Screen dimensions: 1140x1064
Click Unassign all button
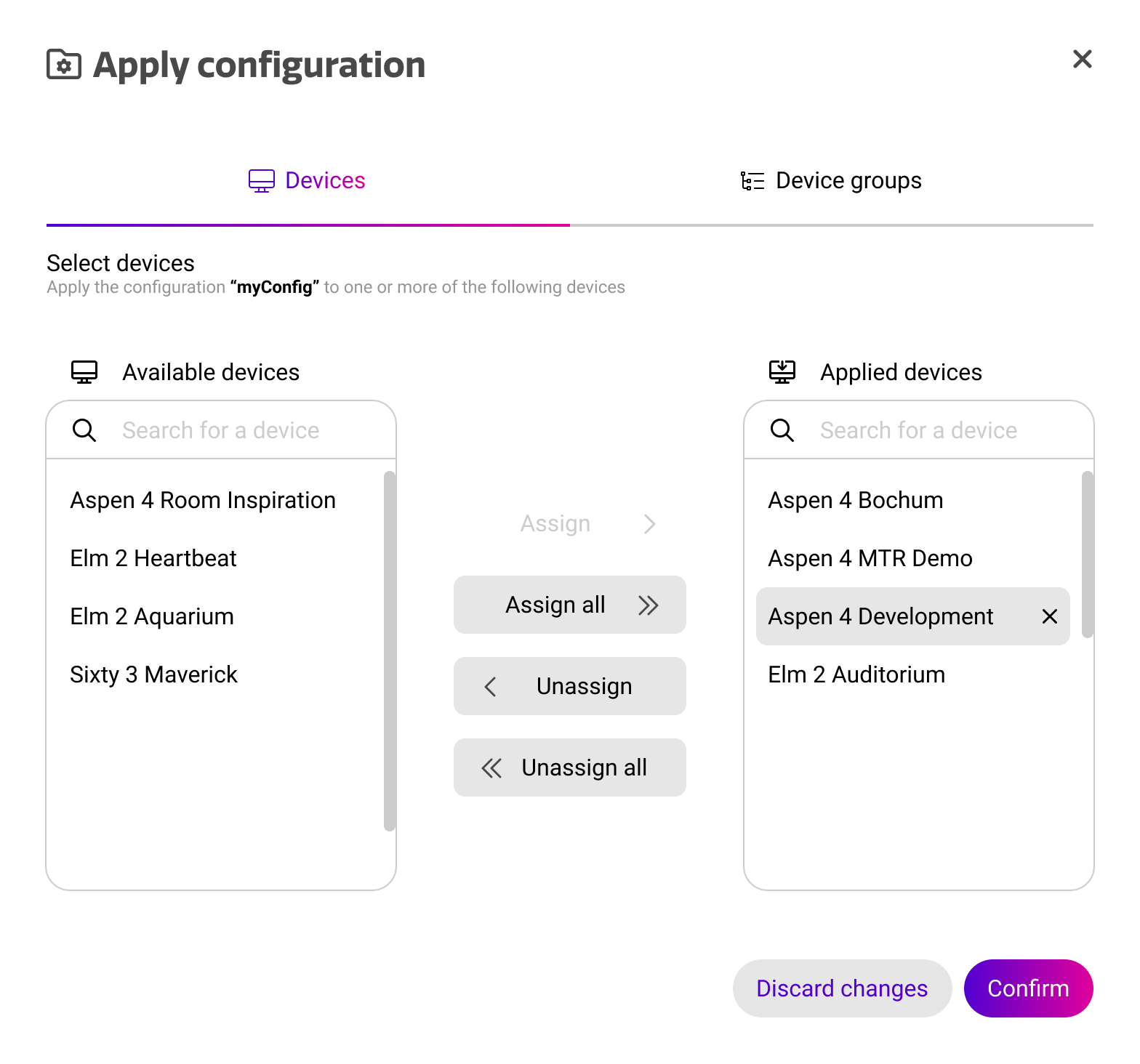[569, 767]
